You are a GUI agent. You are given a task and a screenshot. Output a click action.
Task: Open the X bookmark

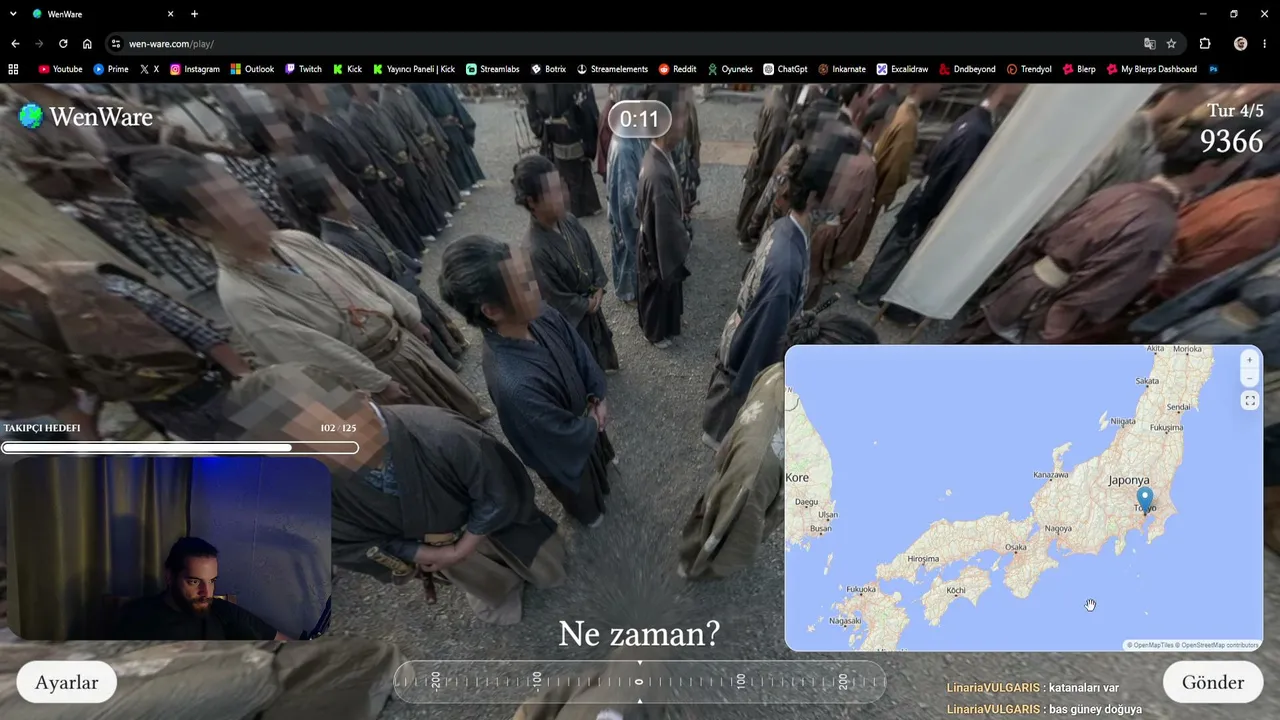tap(149, 69)
